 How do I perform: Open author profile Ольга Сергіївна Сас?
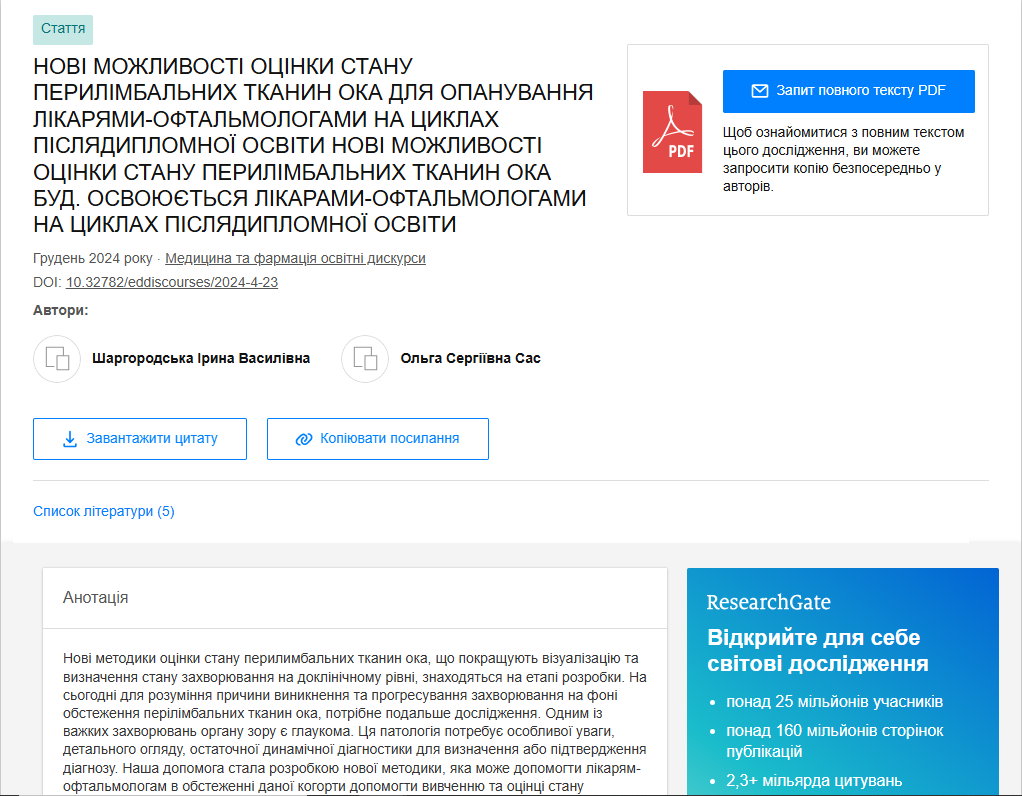coord(470,358)
